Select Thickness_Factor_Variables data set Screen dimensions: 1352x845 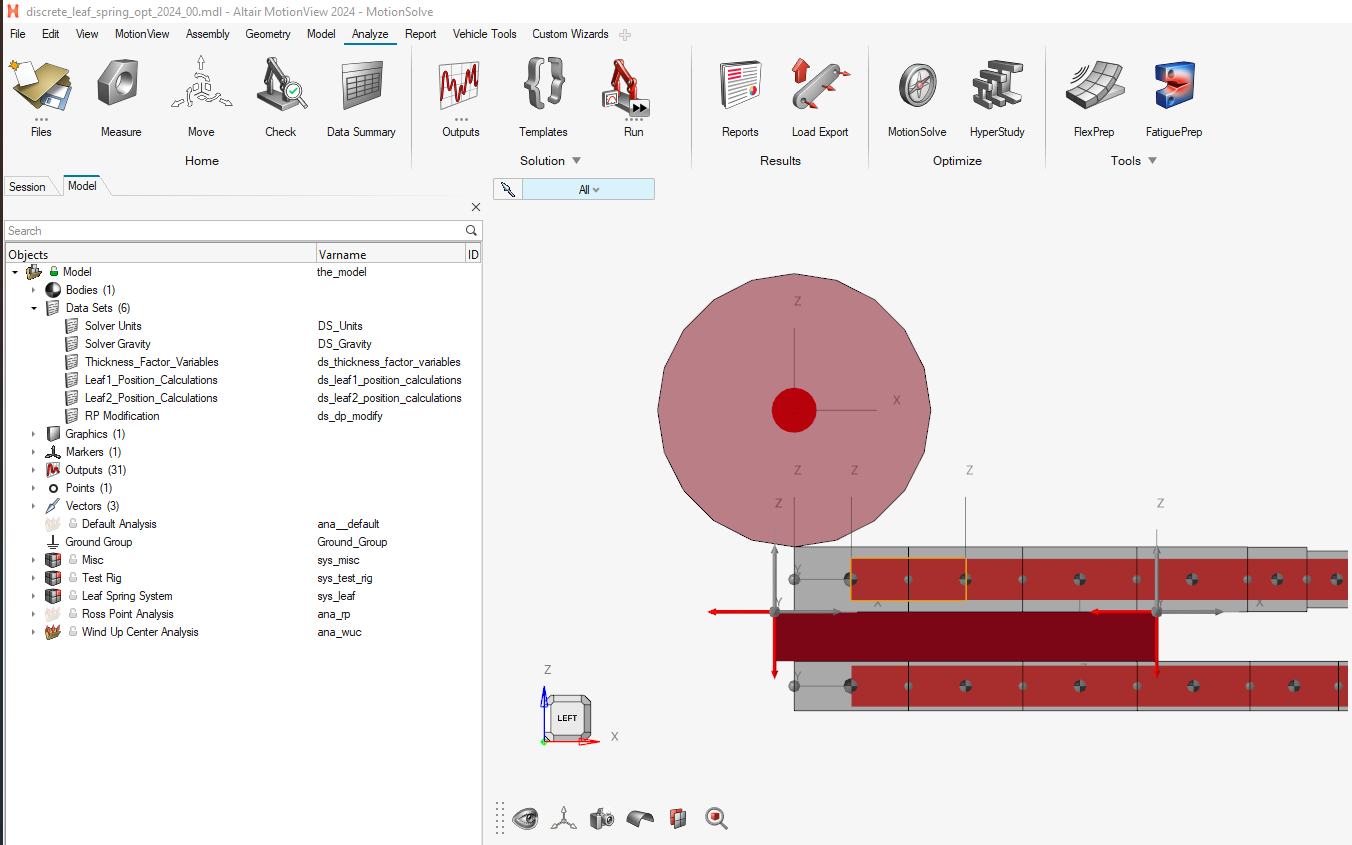click(x=152, y=362)
